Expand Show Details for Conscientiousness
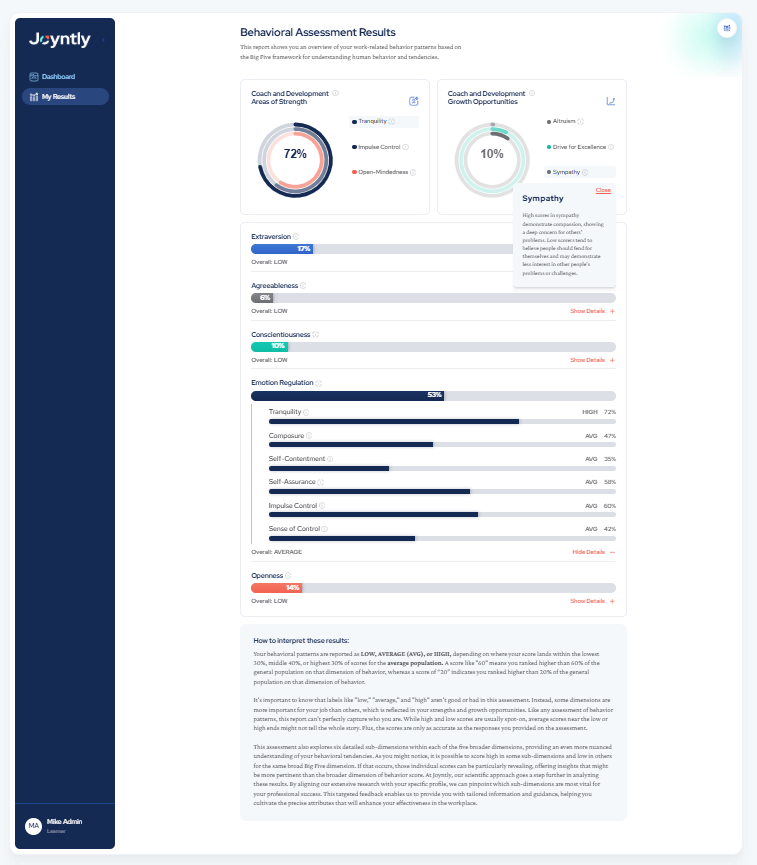This screenshot has height=865, width=757. coord(592,360)
